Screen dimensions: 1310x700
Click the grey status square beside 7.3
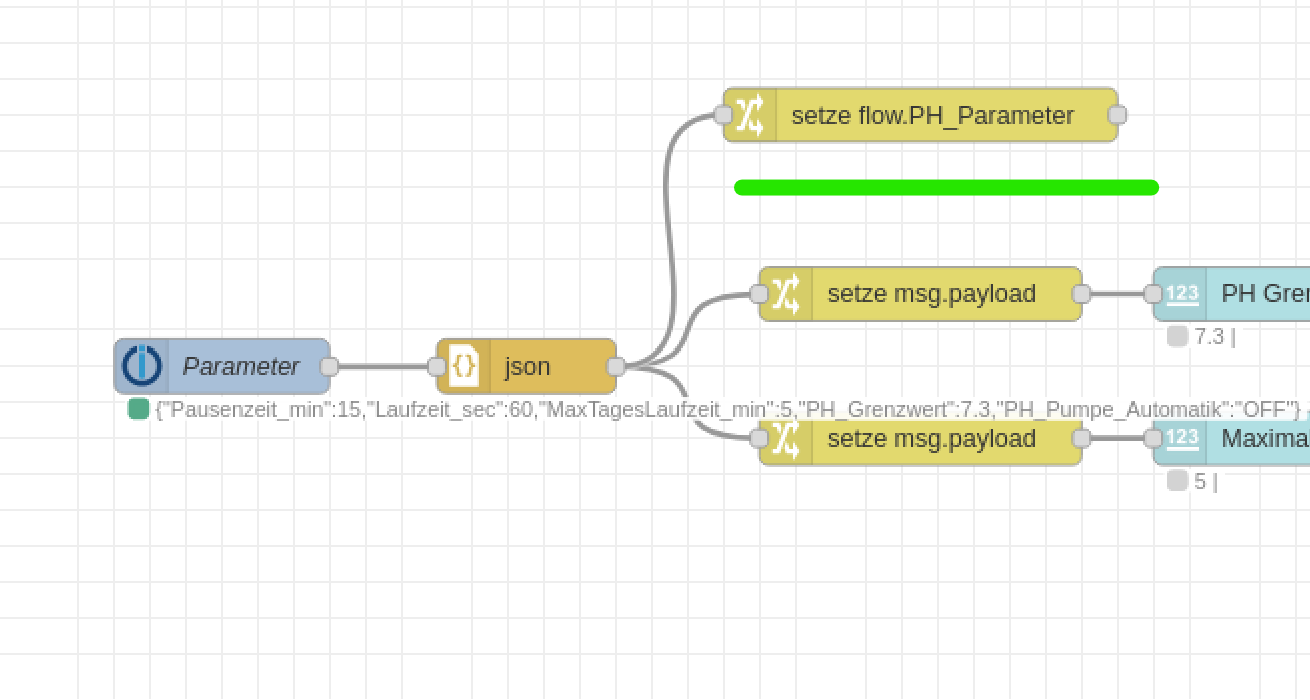tap(1177, 337)
